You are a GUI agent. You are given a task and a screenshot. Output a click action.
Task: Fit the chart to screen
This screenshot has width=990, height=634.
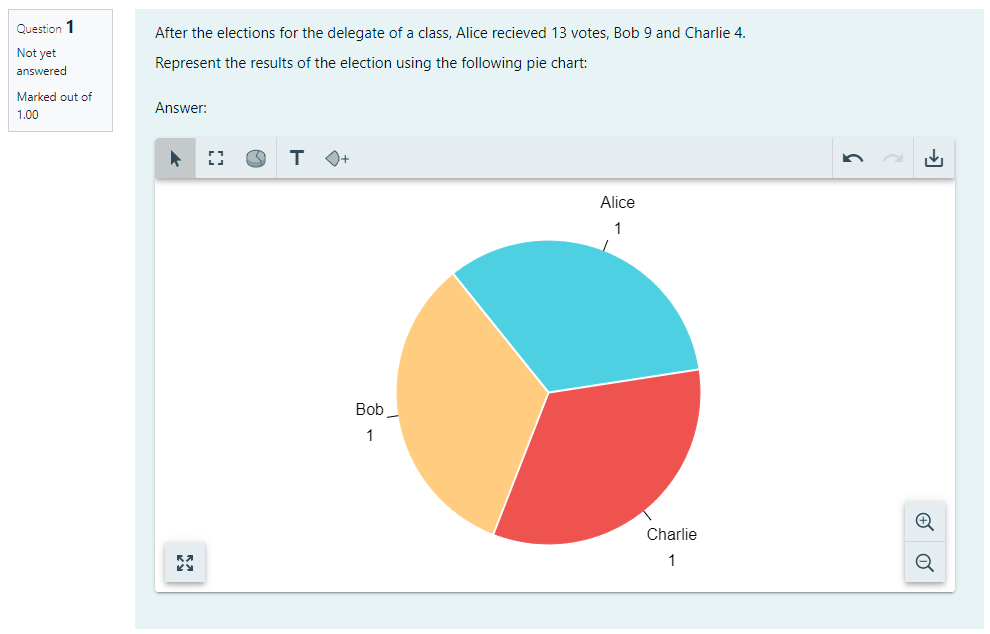[185, 562]
